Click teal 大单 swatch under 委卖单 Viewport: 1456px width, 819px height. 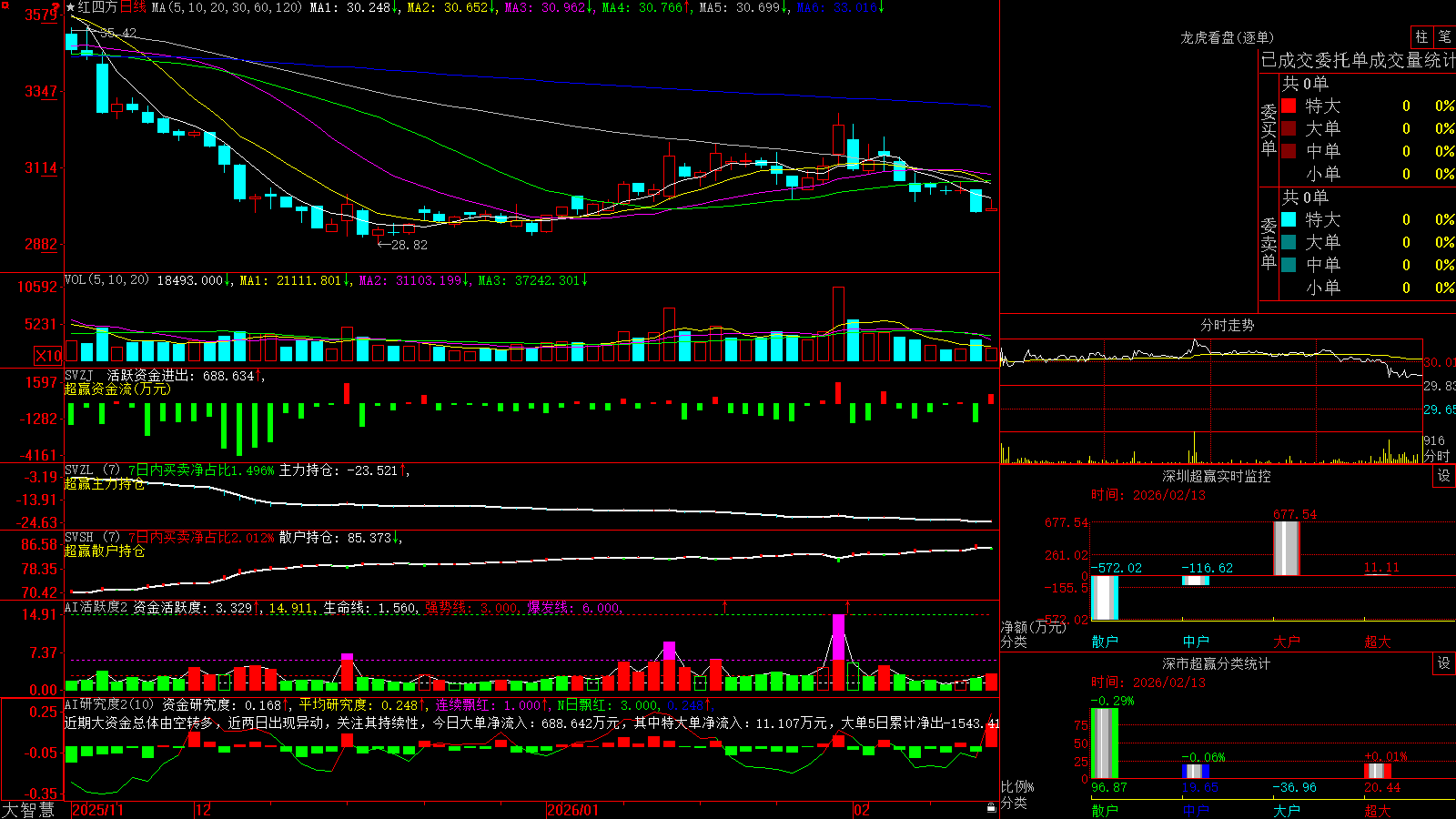tap(1289, 242)
